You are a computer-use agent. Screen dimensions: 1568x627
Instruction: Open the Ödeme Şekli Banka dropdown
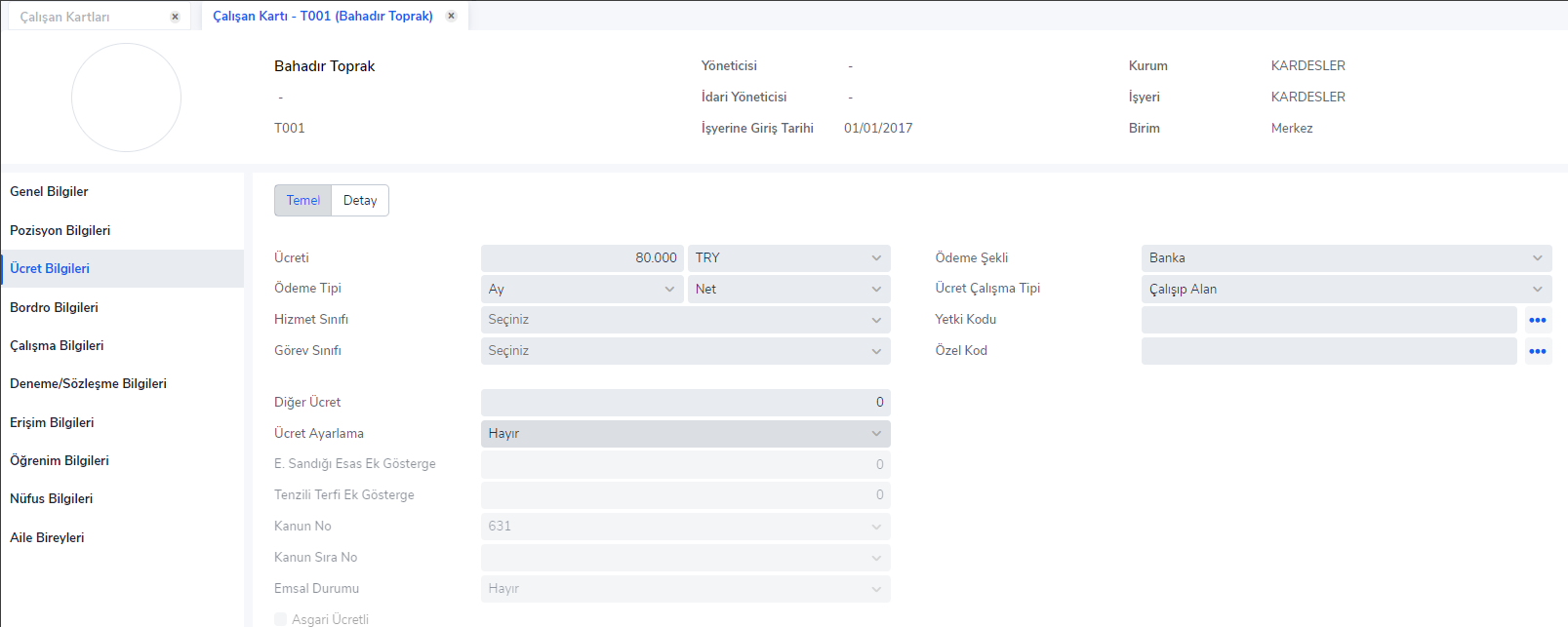click(x=1346, y=258)
